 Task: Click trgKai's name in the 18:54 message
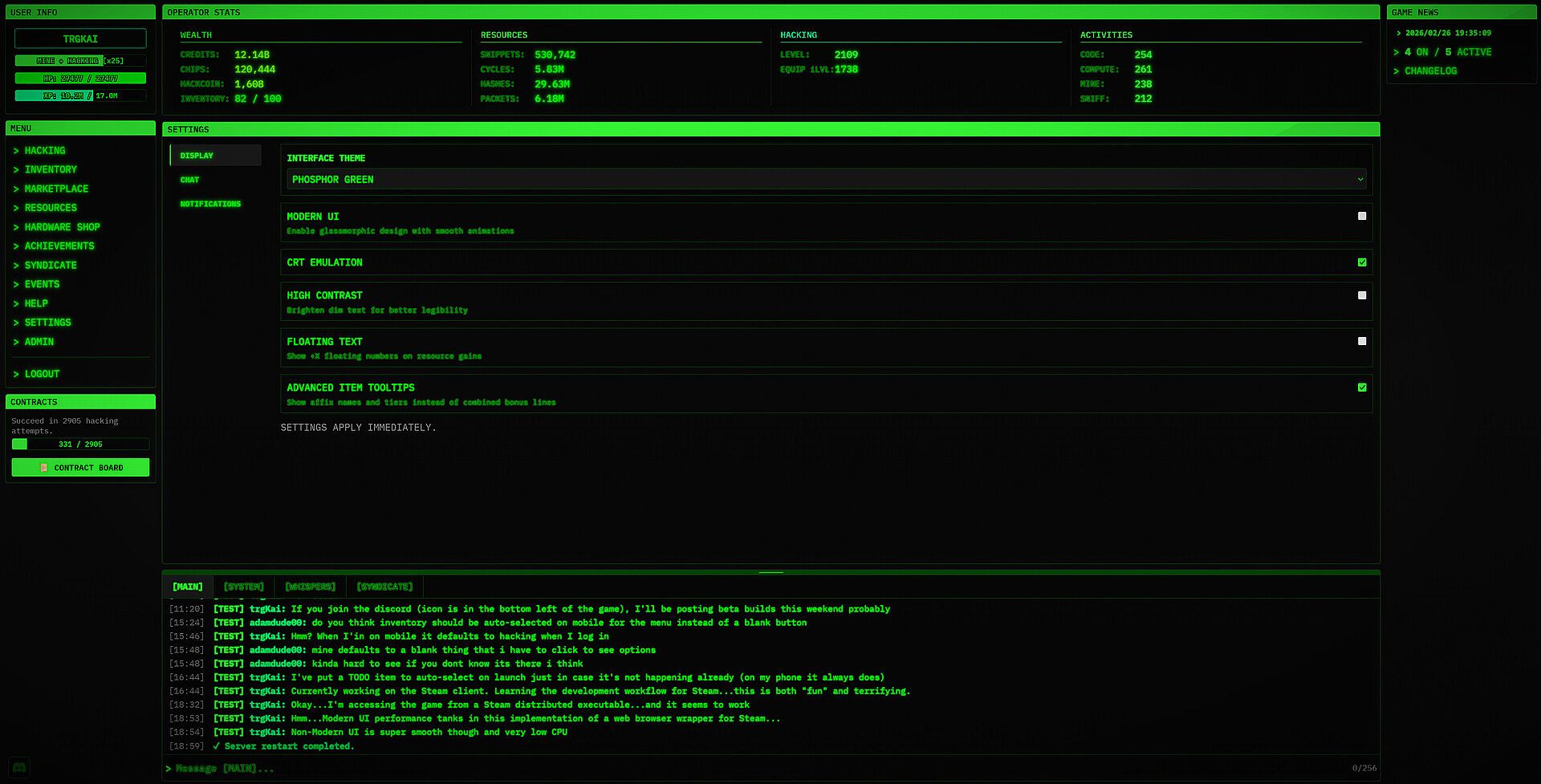coord(267,733)
